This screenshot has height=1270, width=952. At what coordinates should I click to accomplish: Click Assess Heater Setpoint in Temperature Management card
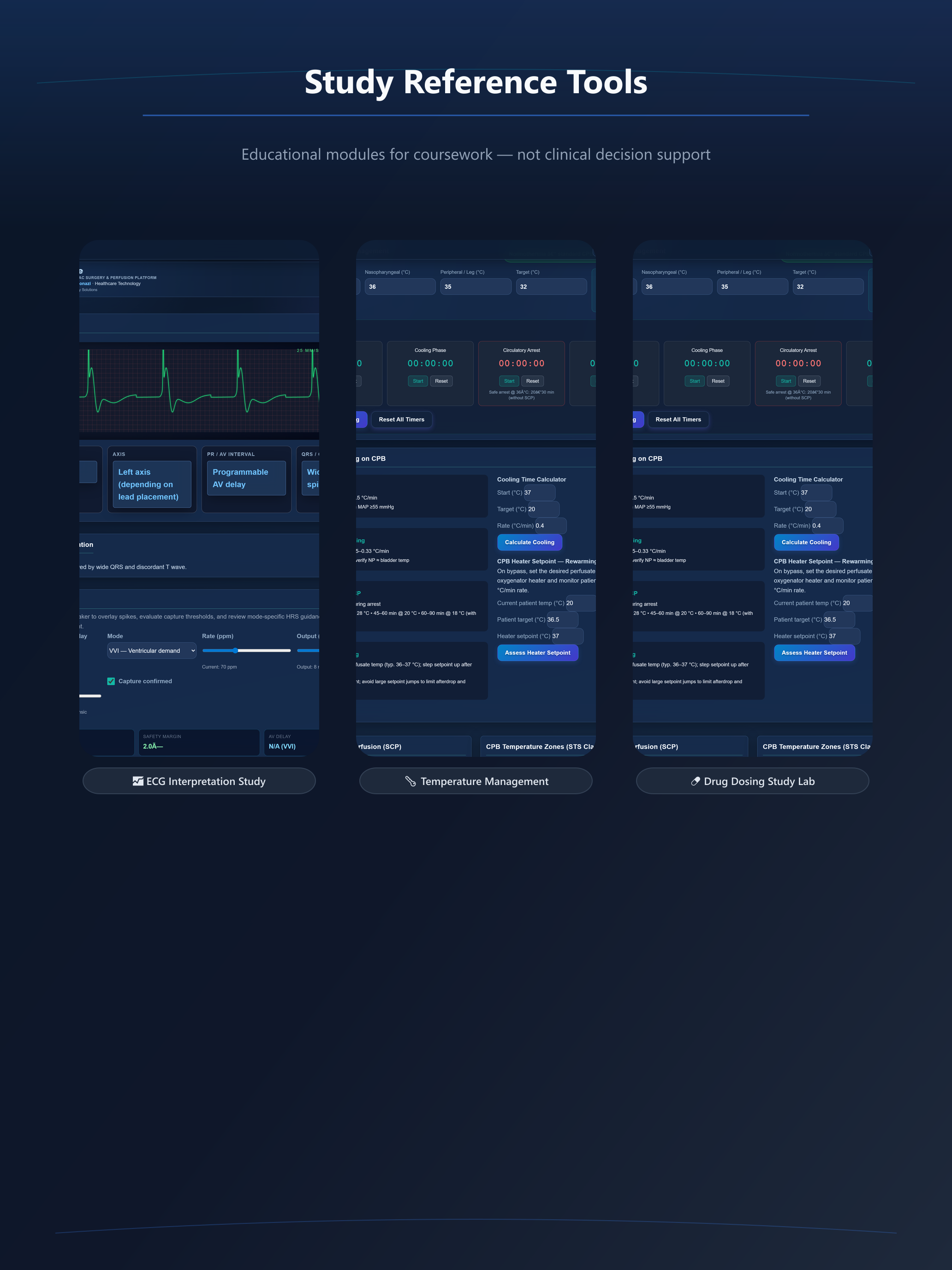tap(538, 653)
